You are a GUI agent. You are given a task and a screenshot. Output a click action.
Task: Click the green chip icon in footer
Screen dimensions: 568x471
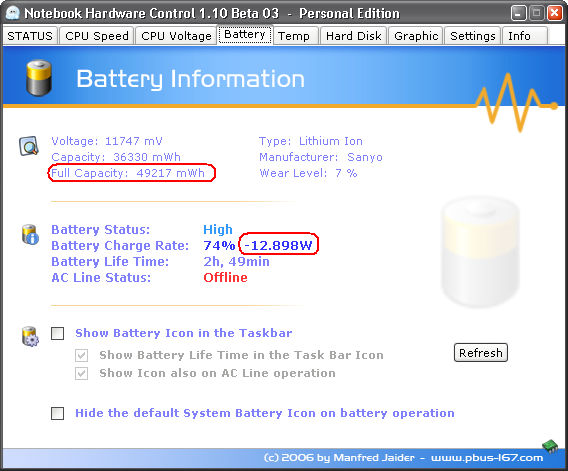(550, 446)
